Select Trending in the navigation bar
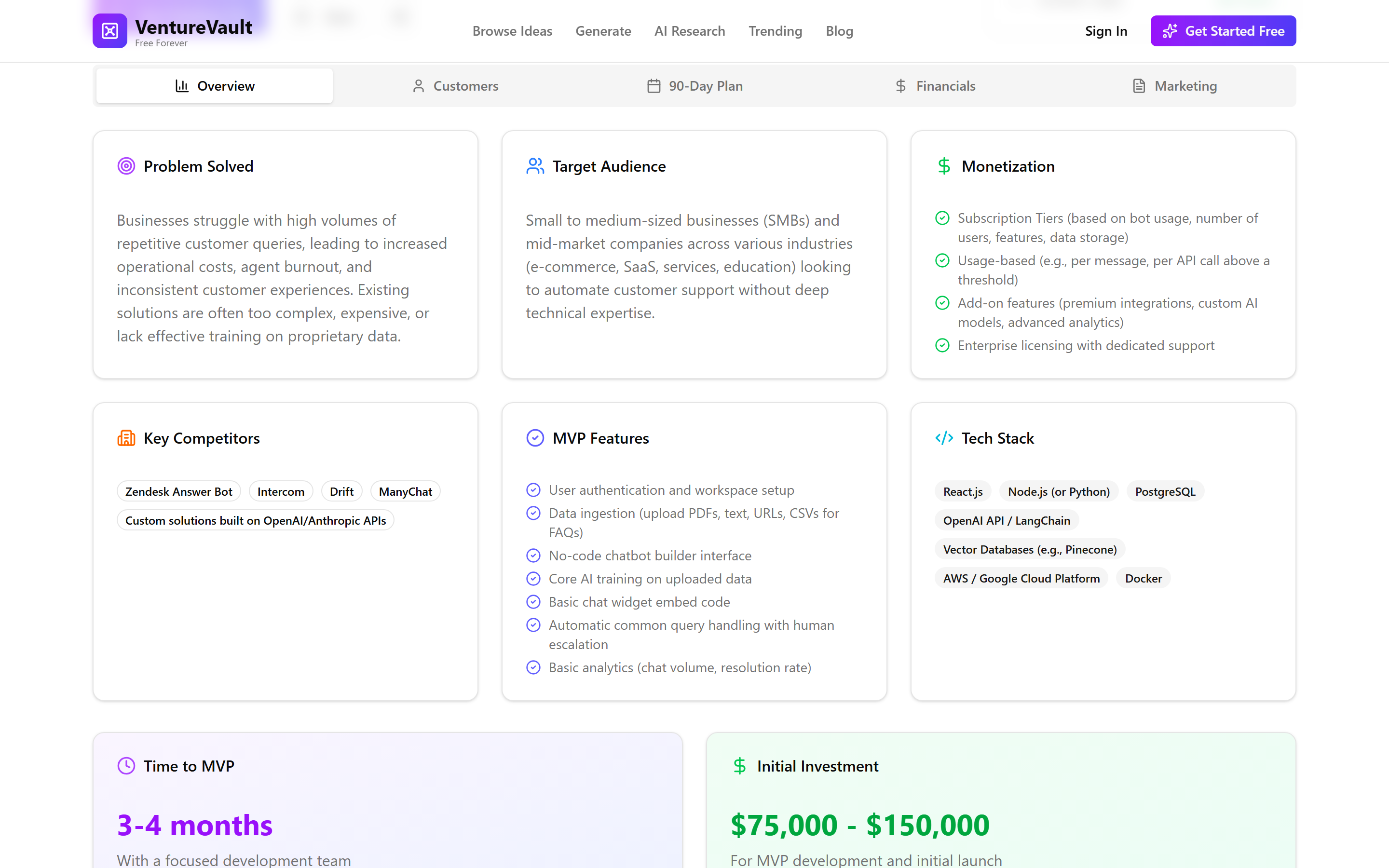 [775, 30]
